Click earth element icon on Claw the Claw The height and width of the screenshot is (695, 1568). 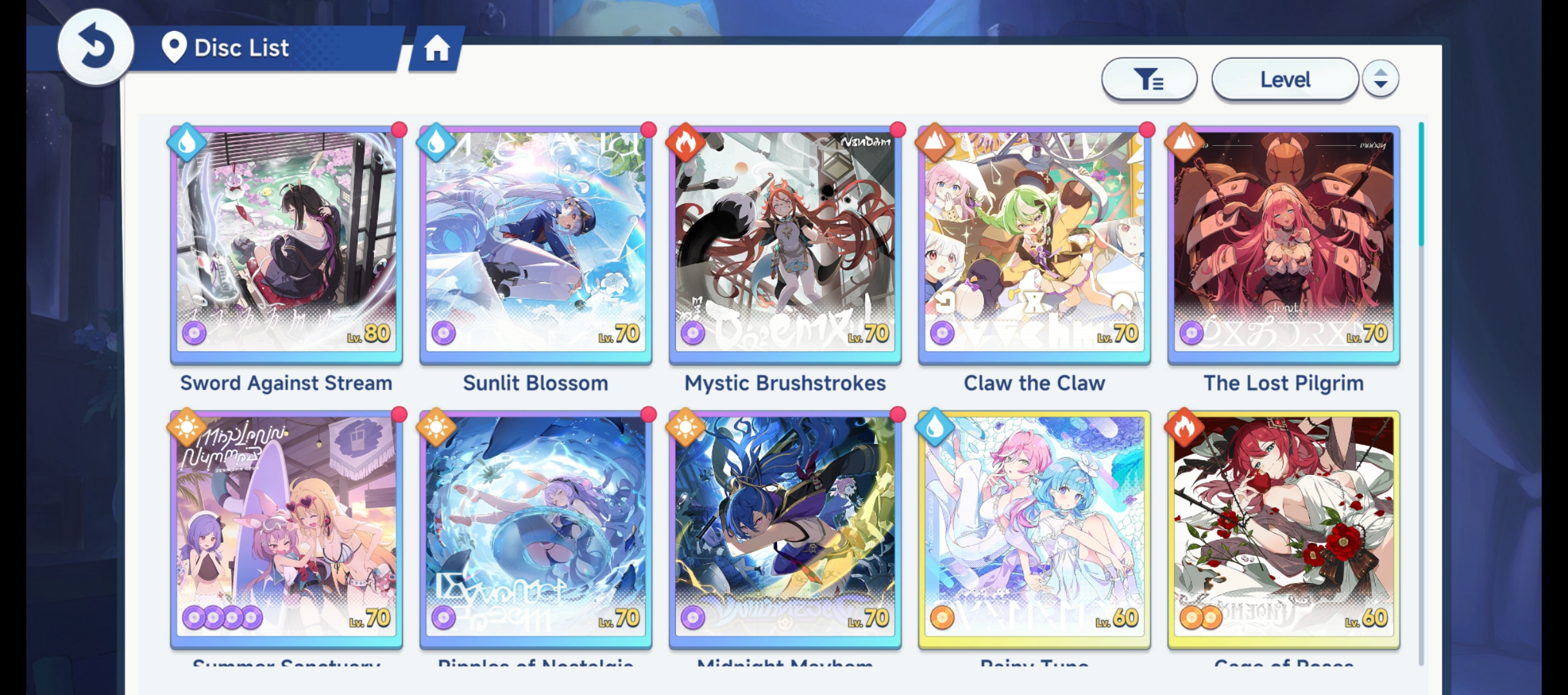tap(934, 142)
